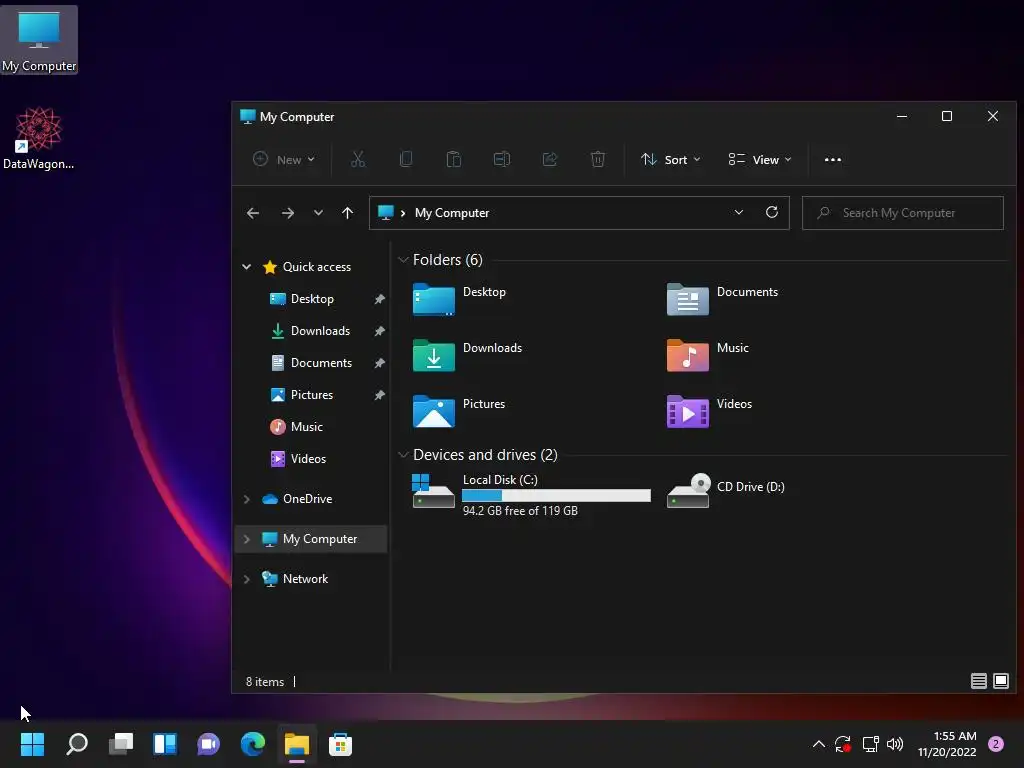Open the Chat app on taskbar
The image size is (1024, 768).
pyautogui.click(x=208, y=744)
